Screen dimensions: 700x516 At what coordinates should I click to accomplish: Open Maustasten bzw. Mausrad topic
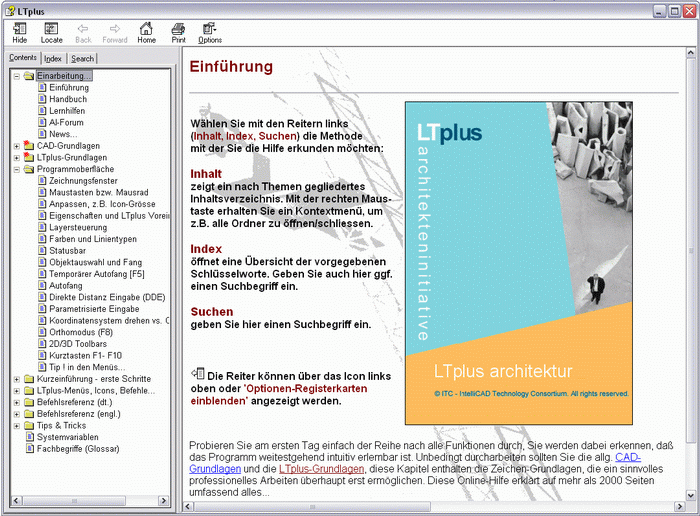pos(98,192)
